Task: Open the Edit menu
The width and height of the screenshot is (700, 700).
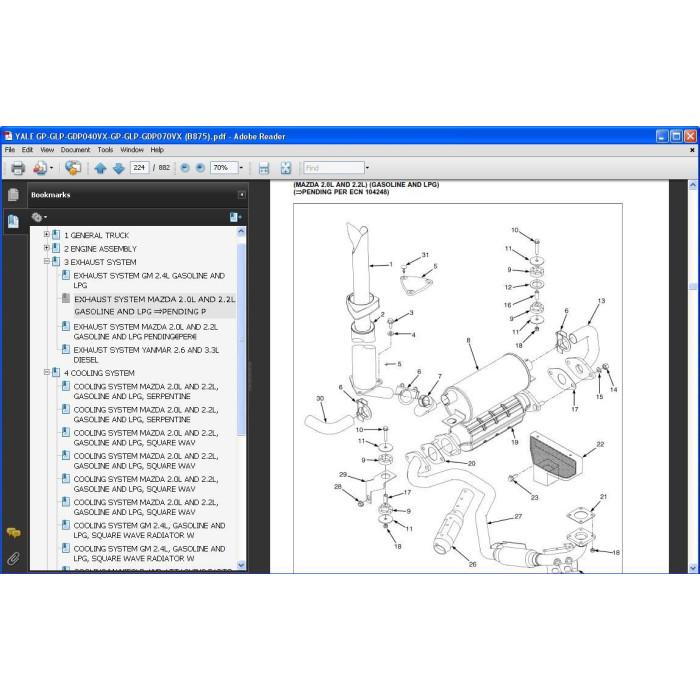Action: pos(27,150)
